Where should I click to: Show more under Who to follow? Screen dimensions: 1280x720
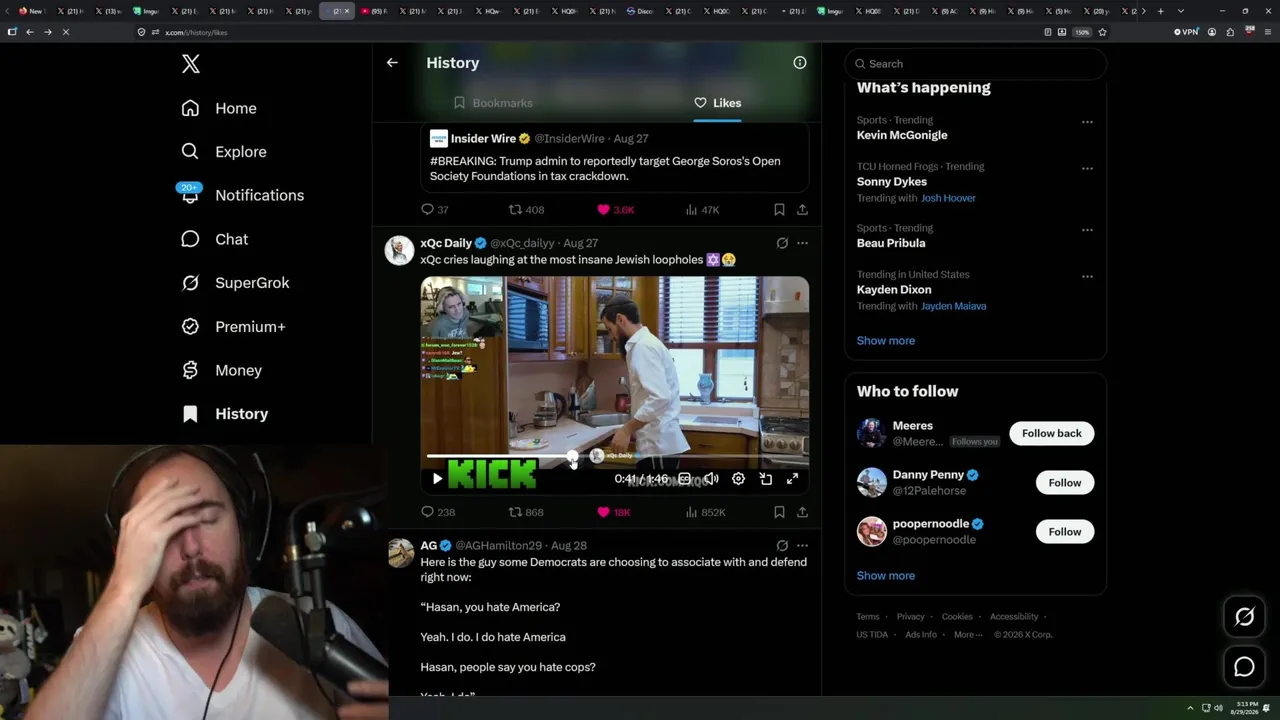pyautogui.click(x=885, y=576)
